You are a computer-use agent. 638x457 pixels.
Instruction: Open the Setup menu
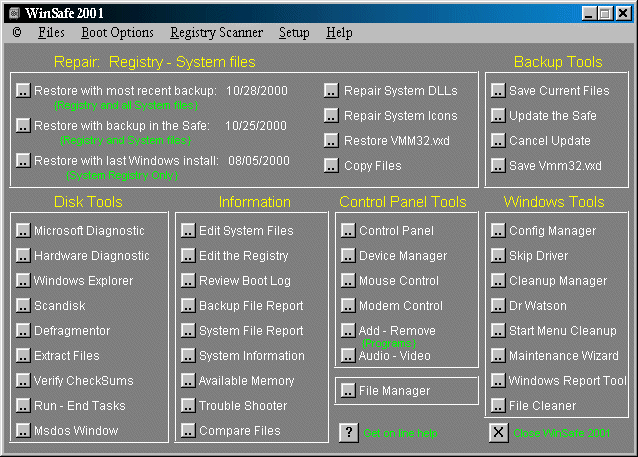coord(294,33)
